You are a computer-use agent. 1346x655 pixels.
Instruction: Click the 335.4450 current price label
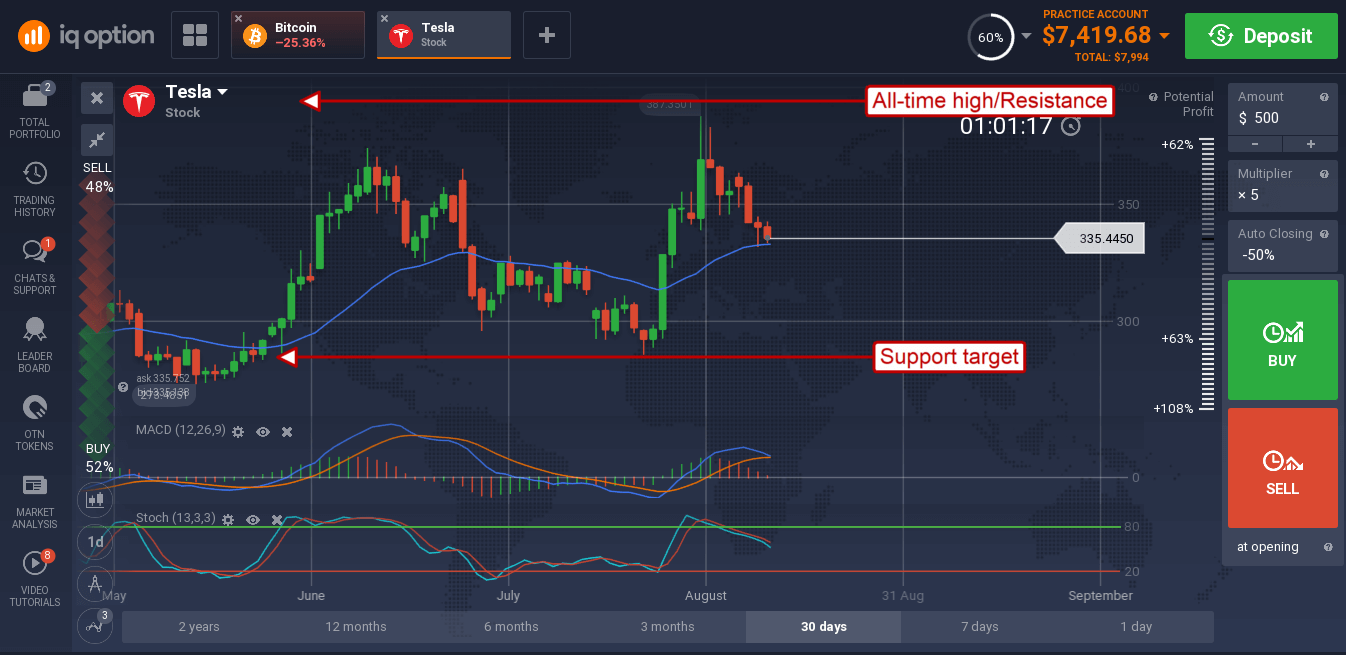(x=1100, y=238)
